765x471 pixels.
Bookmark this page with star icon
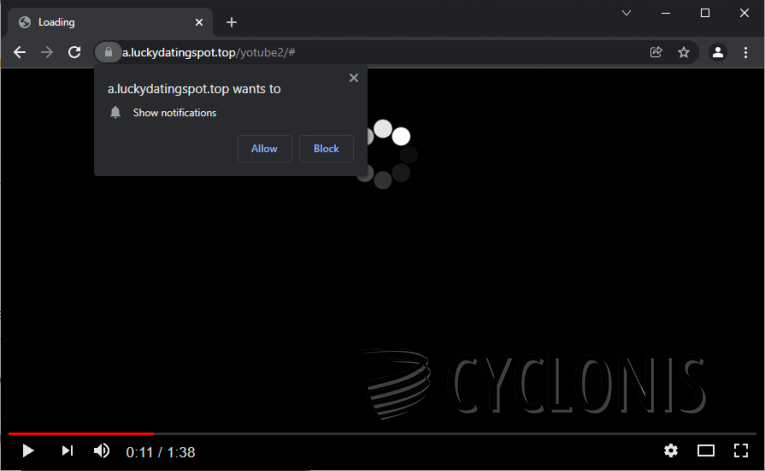[684, 52]
